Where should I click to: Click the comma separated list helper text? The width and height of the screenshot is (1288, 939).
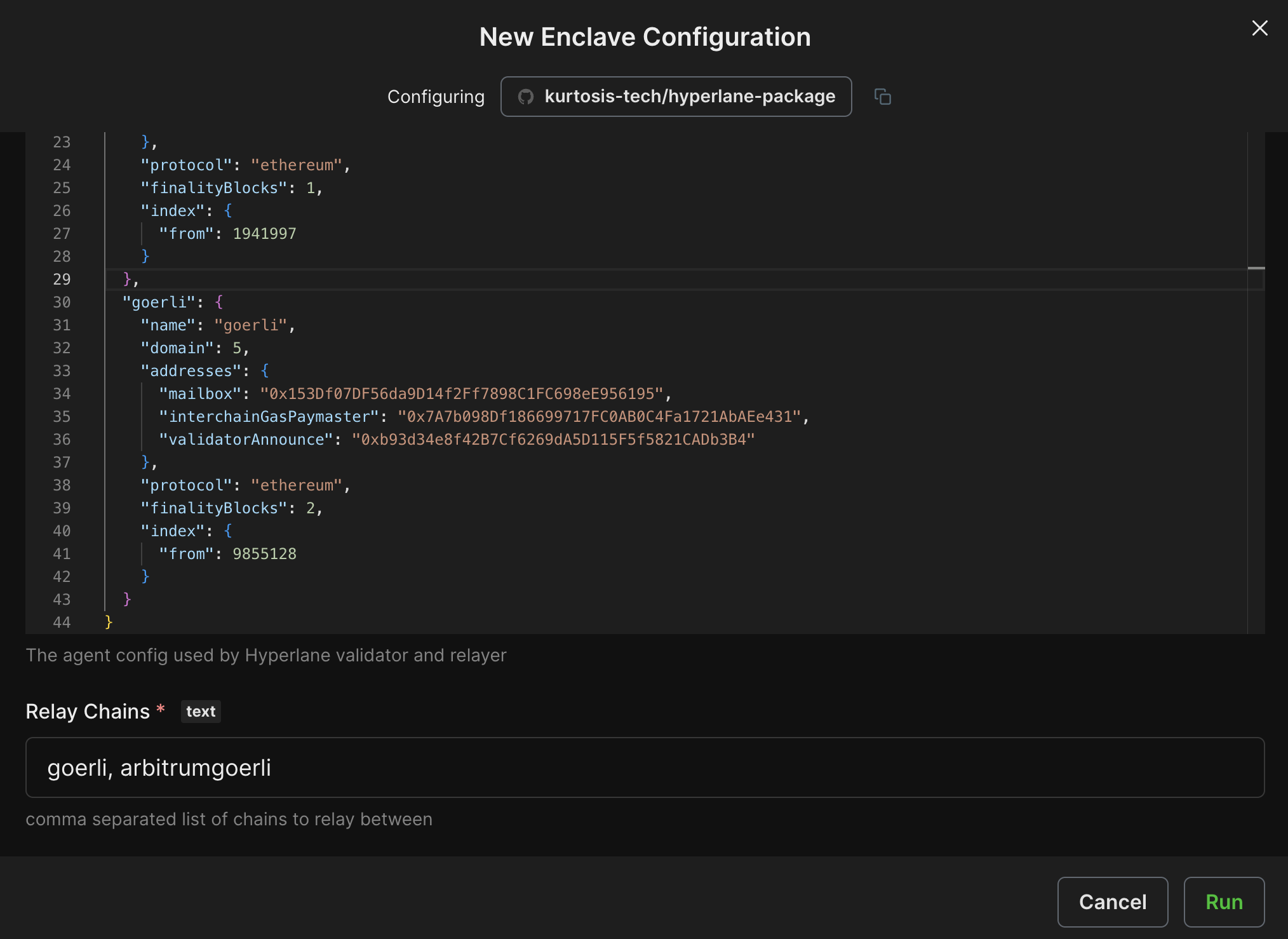click(229, 819)
